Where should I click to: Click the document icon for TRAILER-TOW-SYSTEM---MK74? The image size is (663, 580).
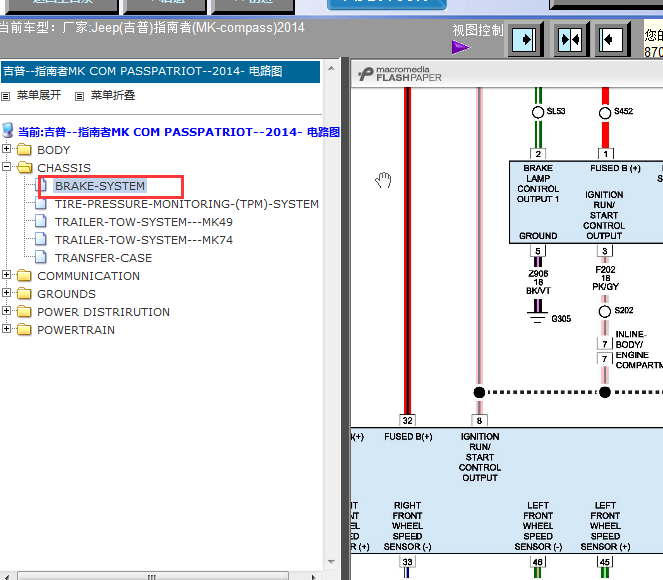(x=41, y=239)
